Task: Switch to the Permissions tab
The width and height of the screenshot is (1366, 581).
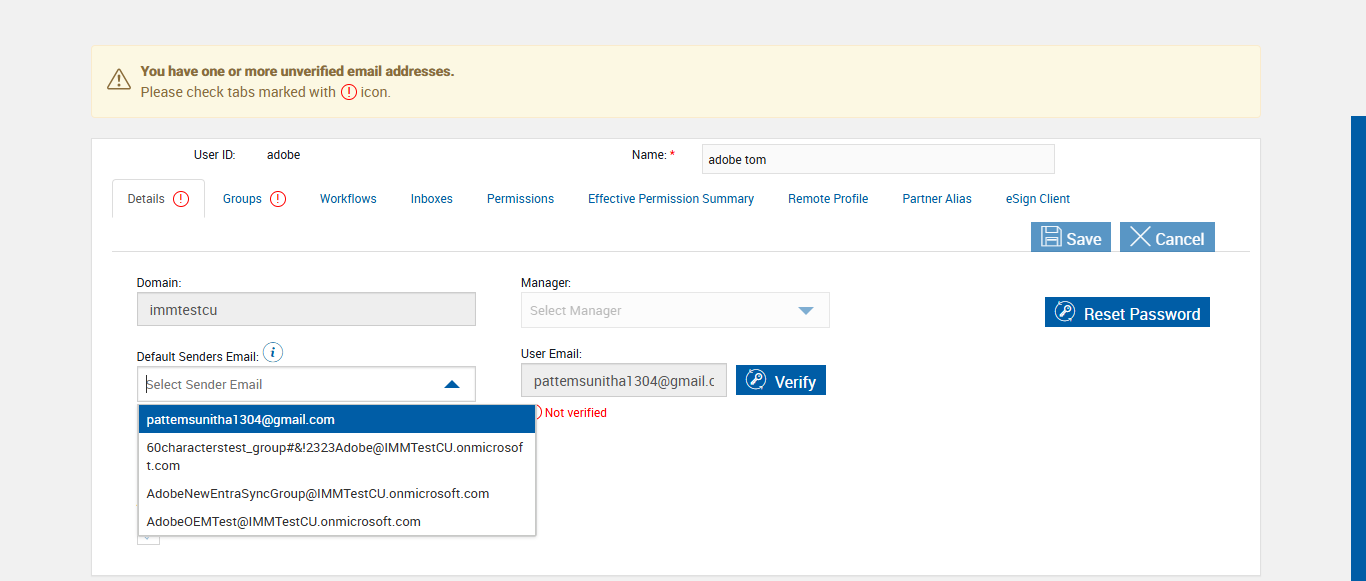Action: (520, 199)
